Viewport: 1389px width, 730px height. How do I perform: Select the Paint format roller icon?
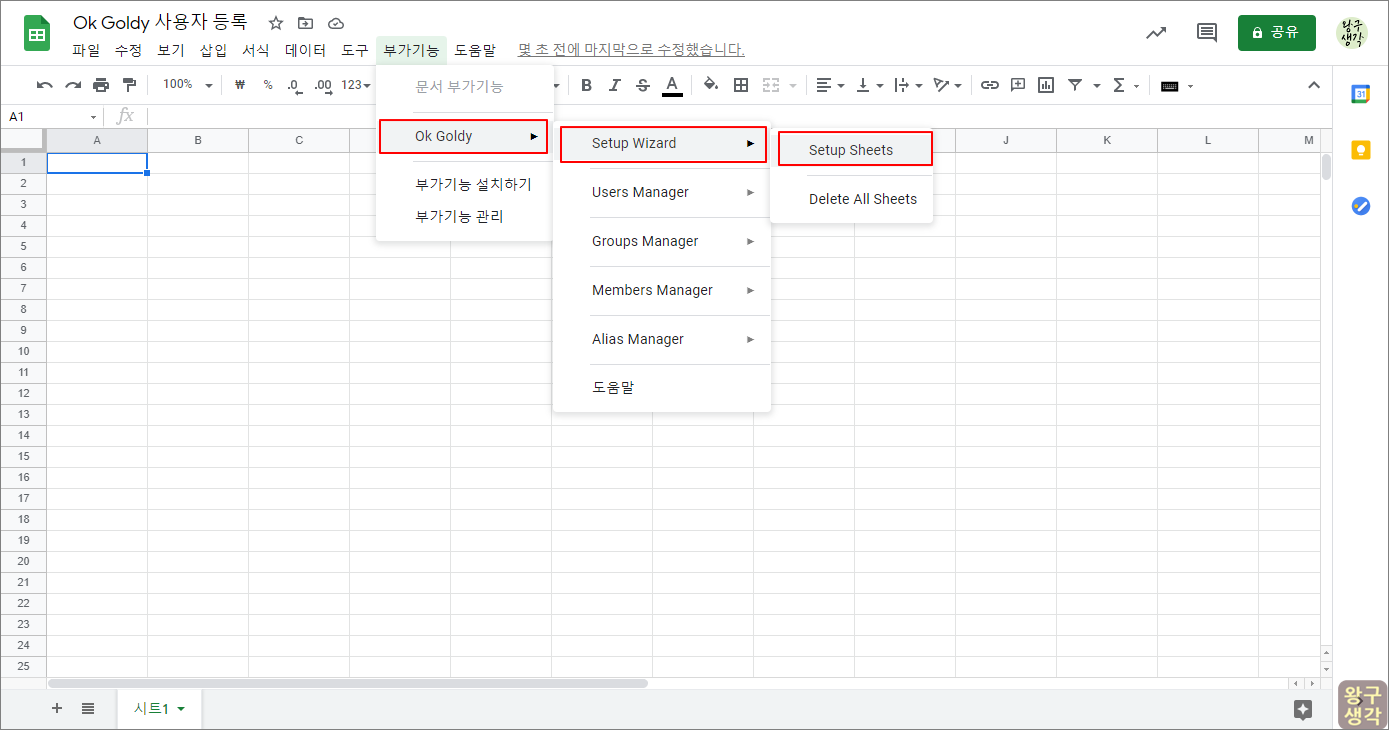(x=129, y=85)
